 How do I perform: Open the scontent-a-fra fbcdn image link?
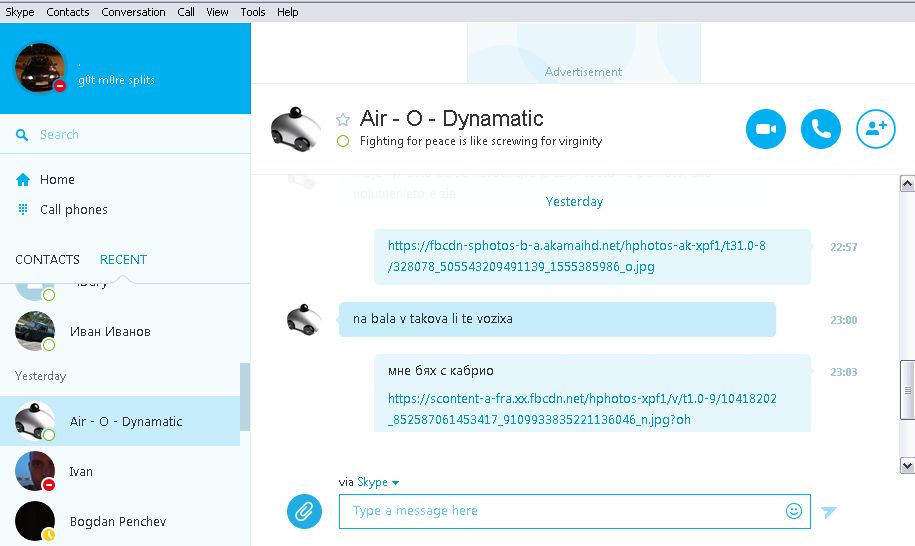[582, 409]
